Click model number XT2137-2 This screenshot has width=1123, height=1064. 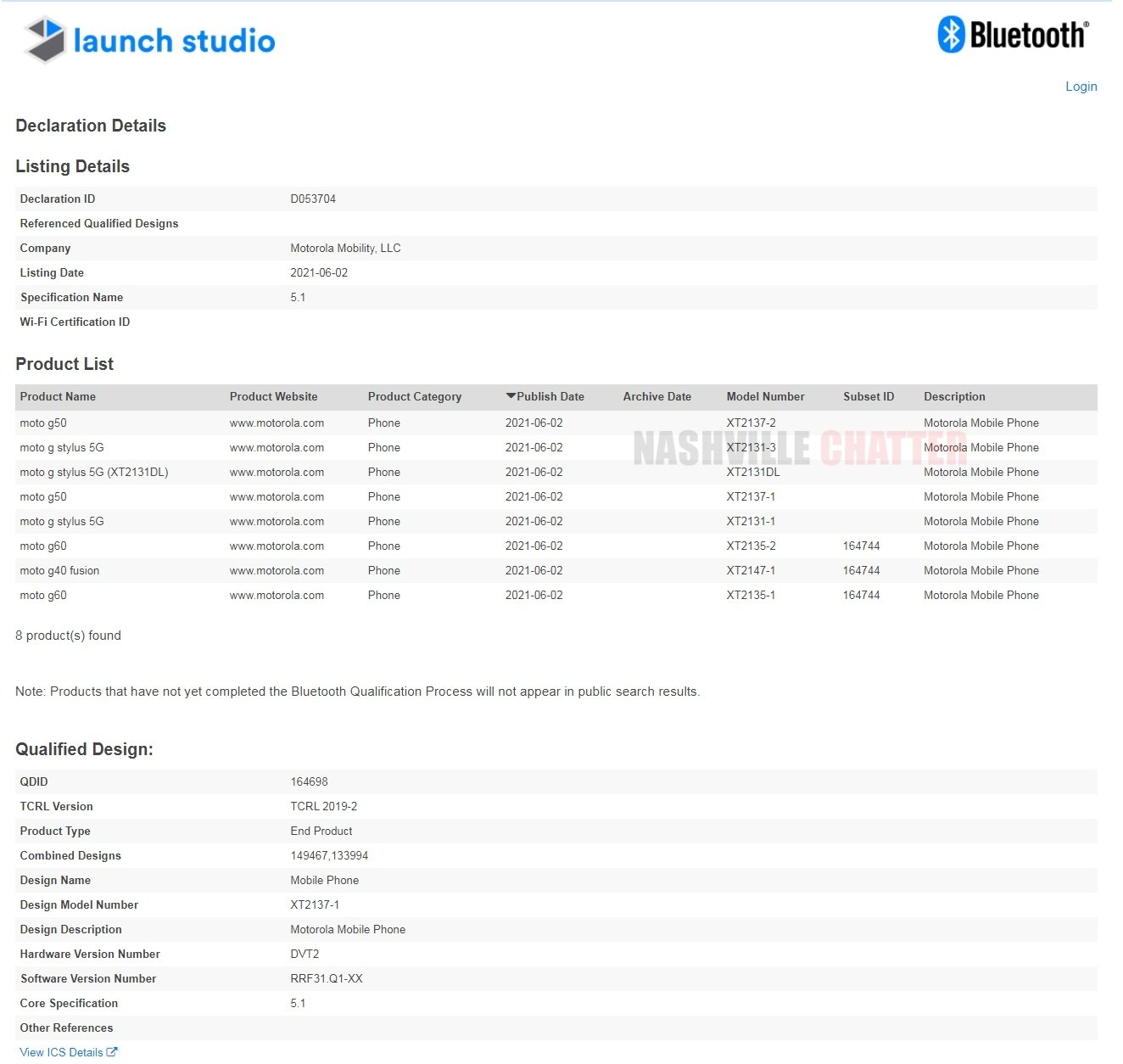coord(751,423)
